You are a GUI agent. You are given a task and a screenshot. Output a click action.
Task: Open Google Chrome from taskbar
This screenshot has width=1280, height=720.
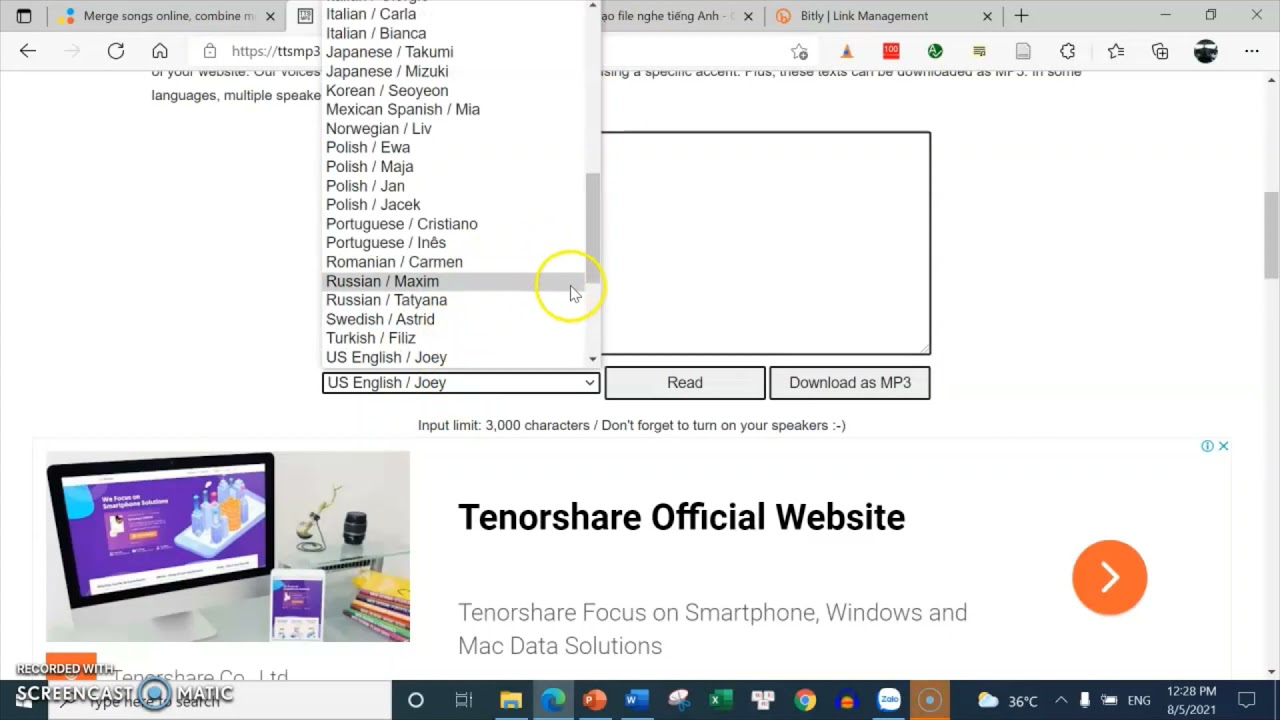point(805,700)
